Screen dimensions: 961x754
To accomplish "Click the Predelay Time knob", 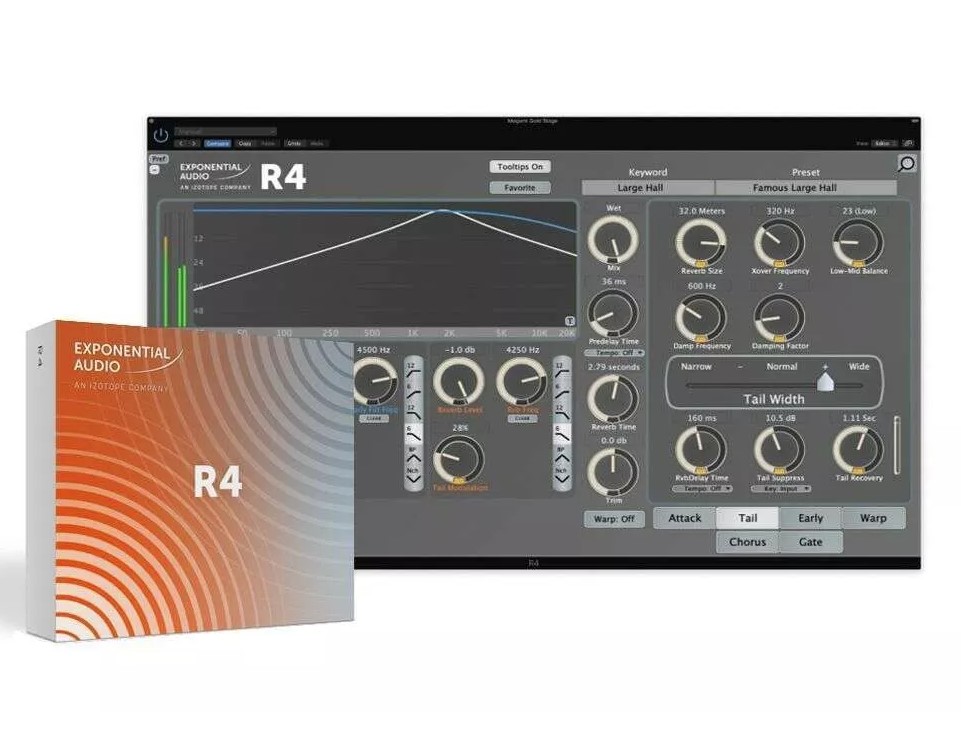I will pos(613,313).
